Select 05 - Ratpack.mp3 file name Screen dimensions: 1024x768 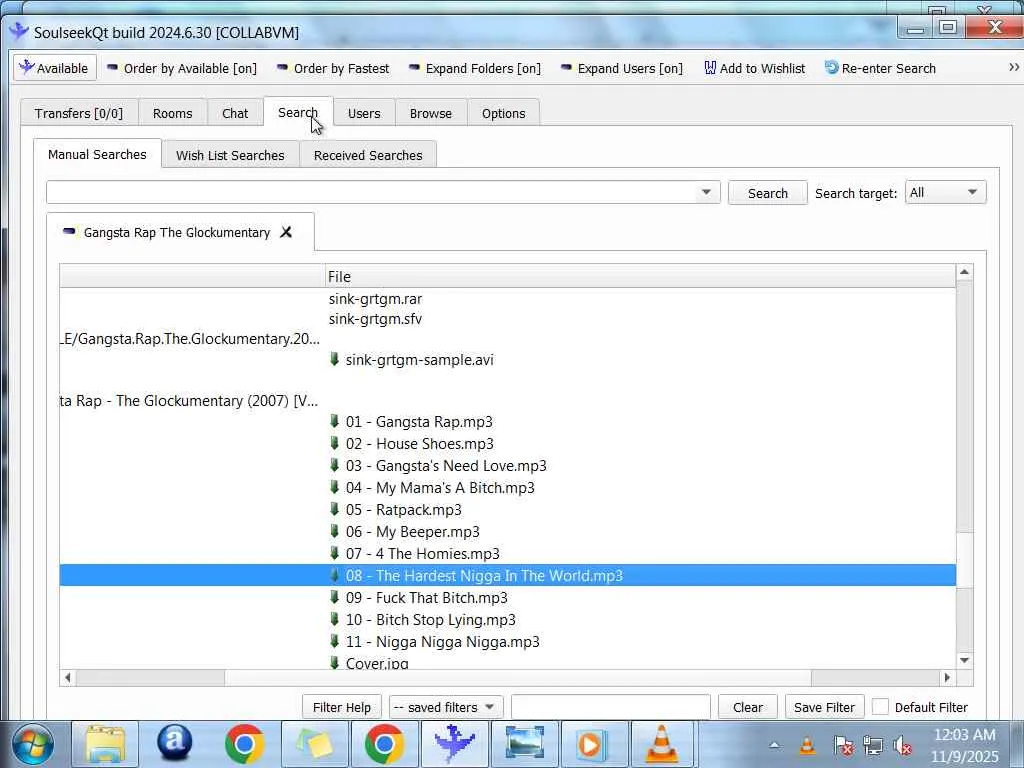404,510
